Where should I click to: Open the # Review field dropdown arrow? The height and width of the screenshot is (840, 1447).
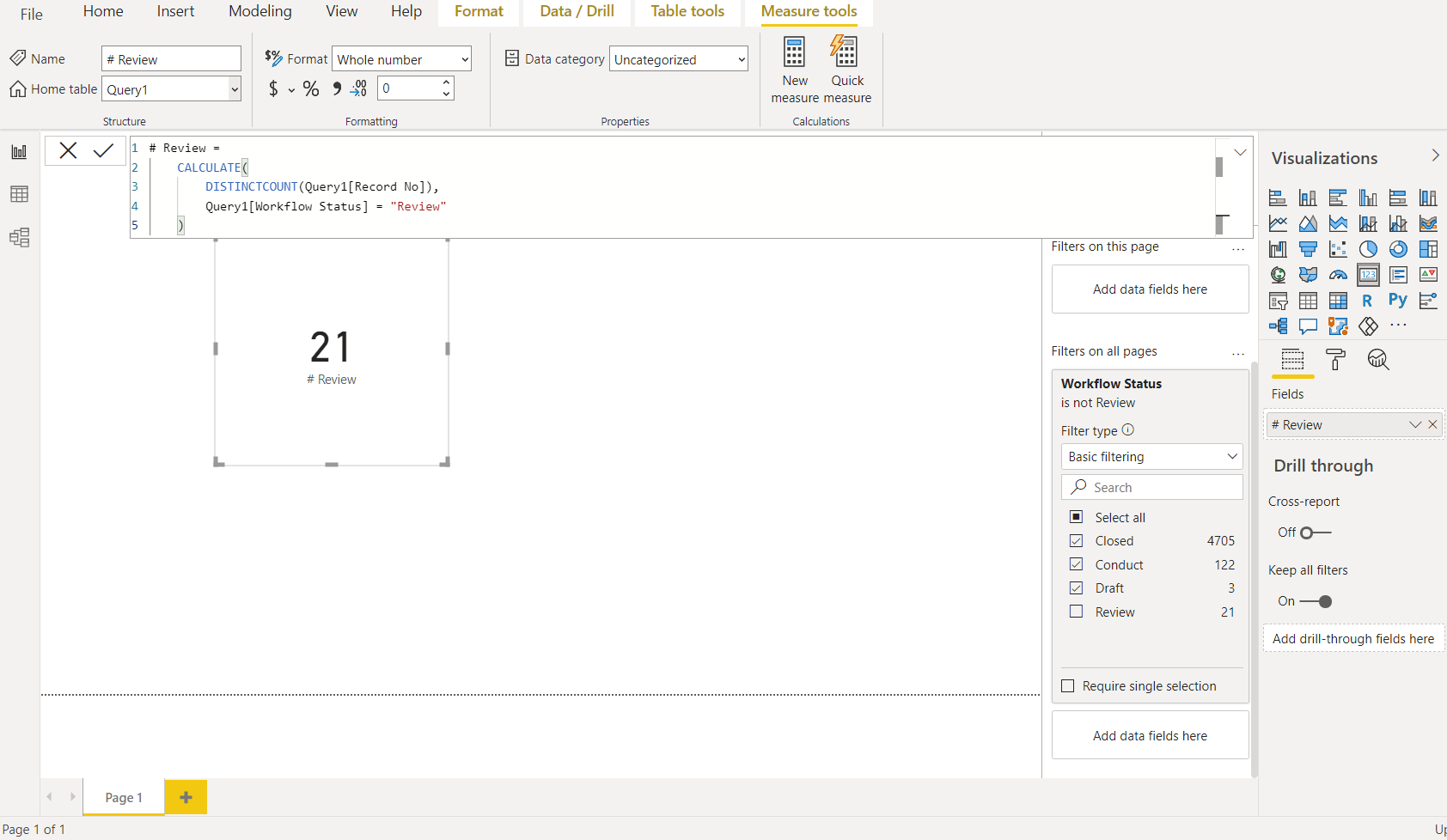[1414, 425]
